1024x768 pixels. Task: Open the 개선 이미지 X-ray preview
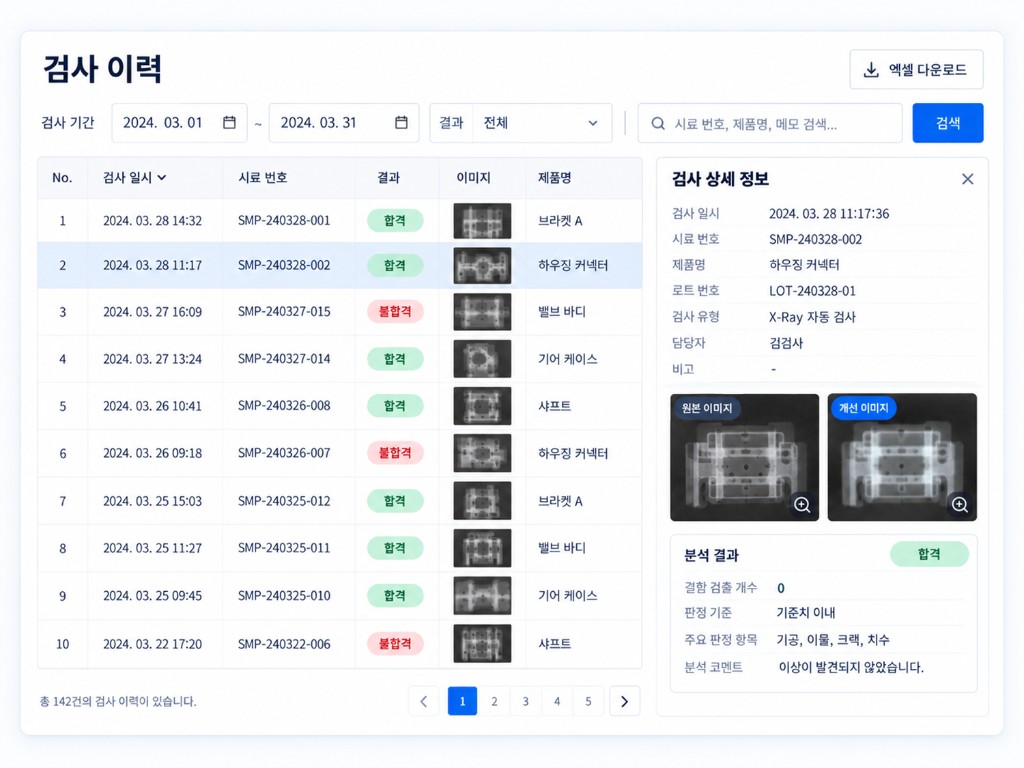point(903,457)
